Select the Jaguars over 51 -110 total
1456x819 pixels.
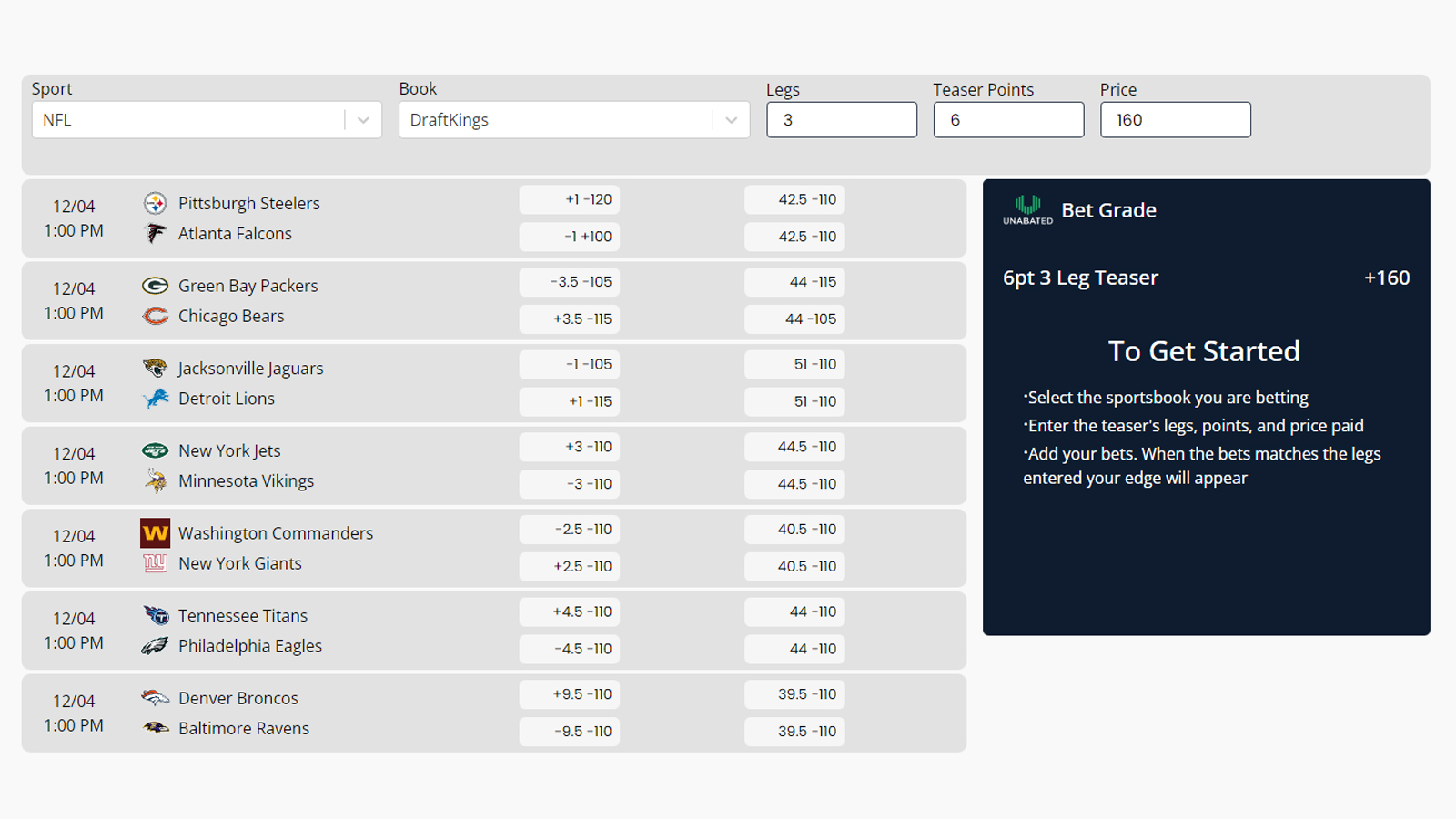click(794, 364)
